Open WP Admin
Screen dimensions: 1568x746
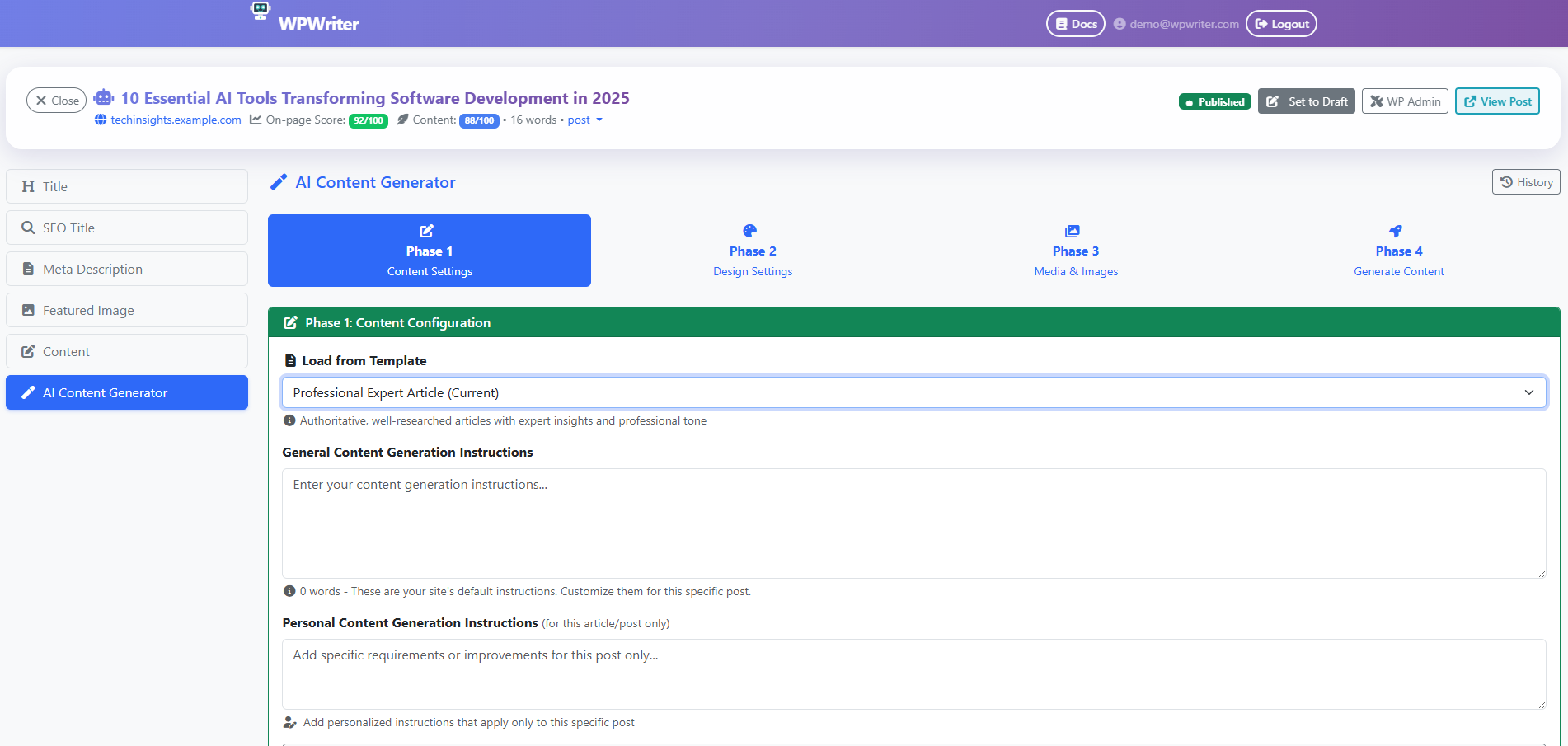(1405, 101)
